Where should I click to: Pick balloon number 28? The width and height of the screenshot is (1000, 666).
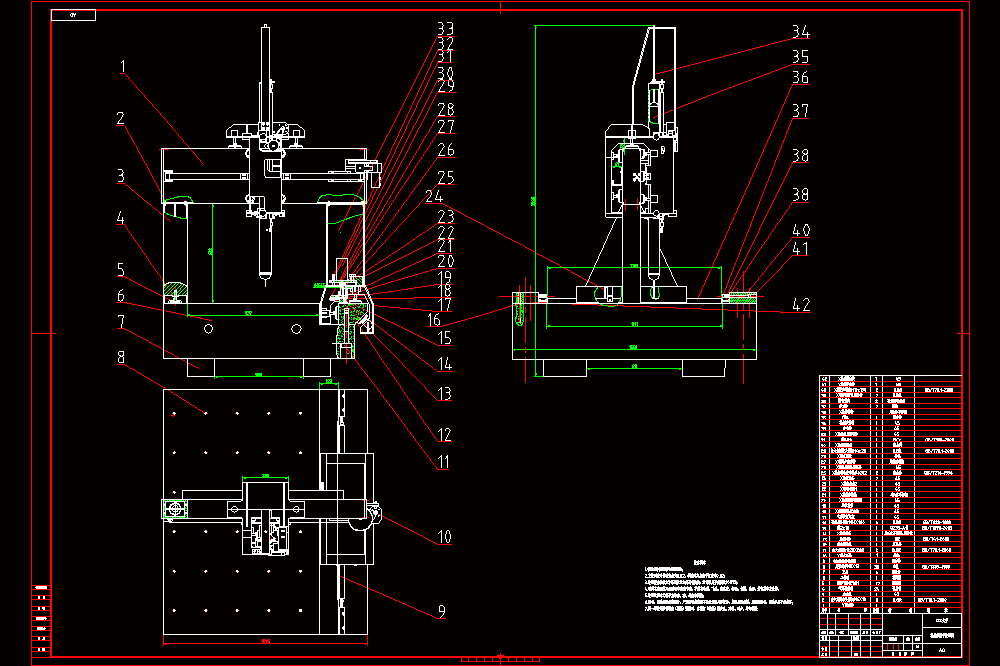pyautogui.click(x=446, y=110)
